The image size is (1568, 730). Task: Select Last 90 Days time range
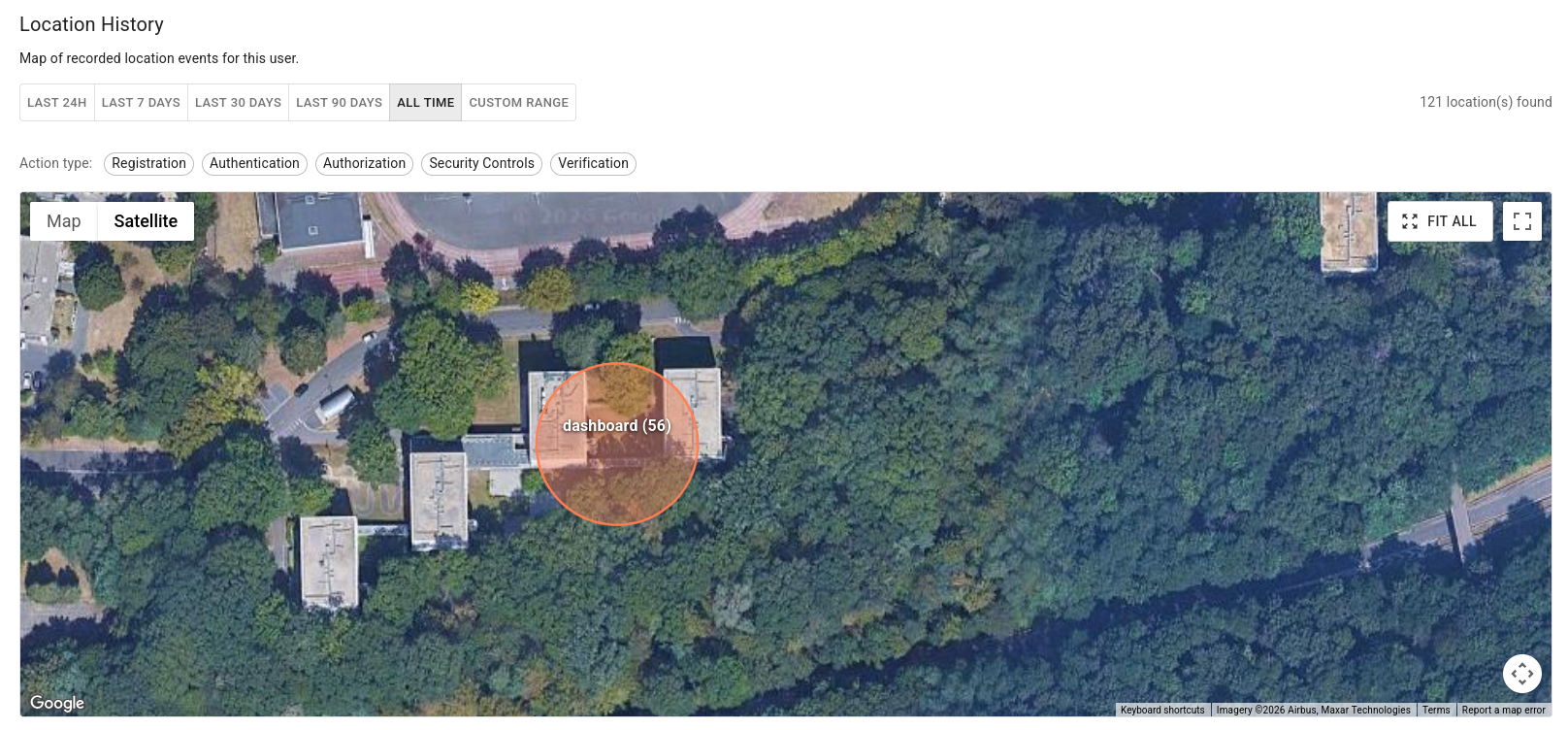(x=339, y=103)
